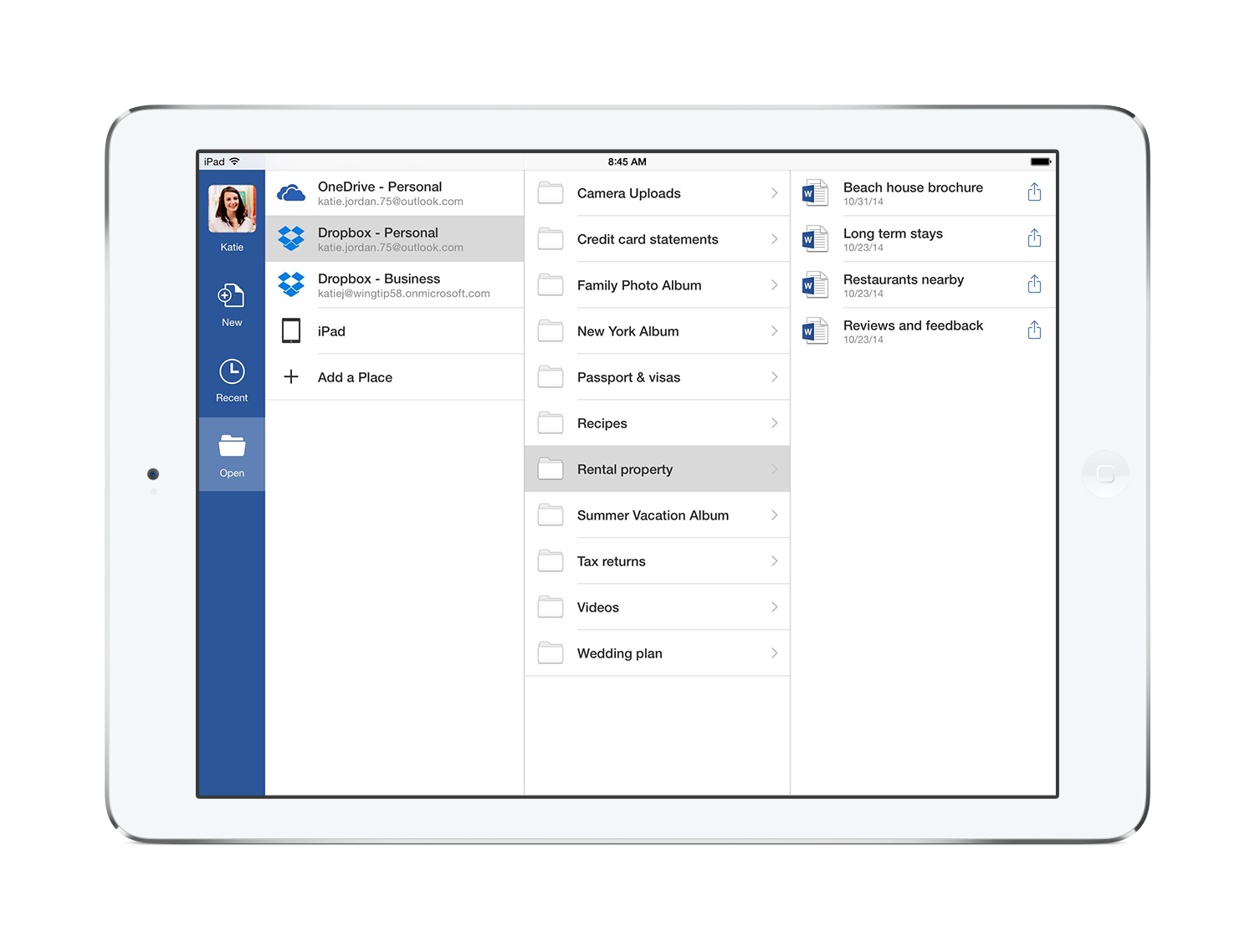Click the Open folder icon in sidebar
This screenshot has width=1255, height=952.
coord(231,448)
